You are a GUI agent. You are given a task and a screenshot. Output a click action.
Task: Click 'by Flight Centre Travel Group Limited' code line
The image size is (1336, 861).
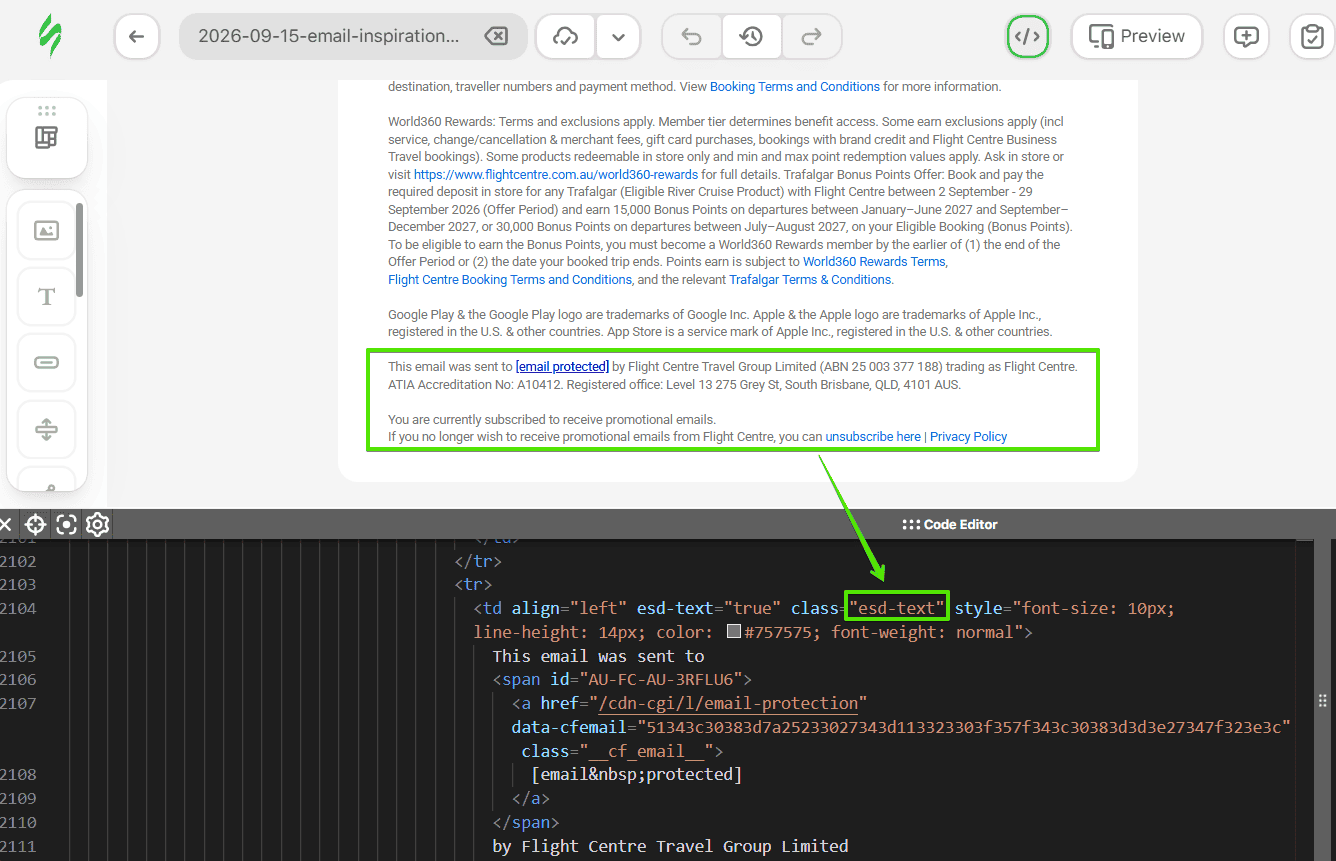(670, 846)
